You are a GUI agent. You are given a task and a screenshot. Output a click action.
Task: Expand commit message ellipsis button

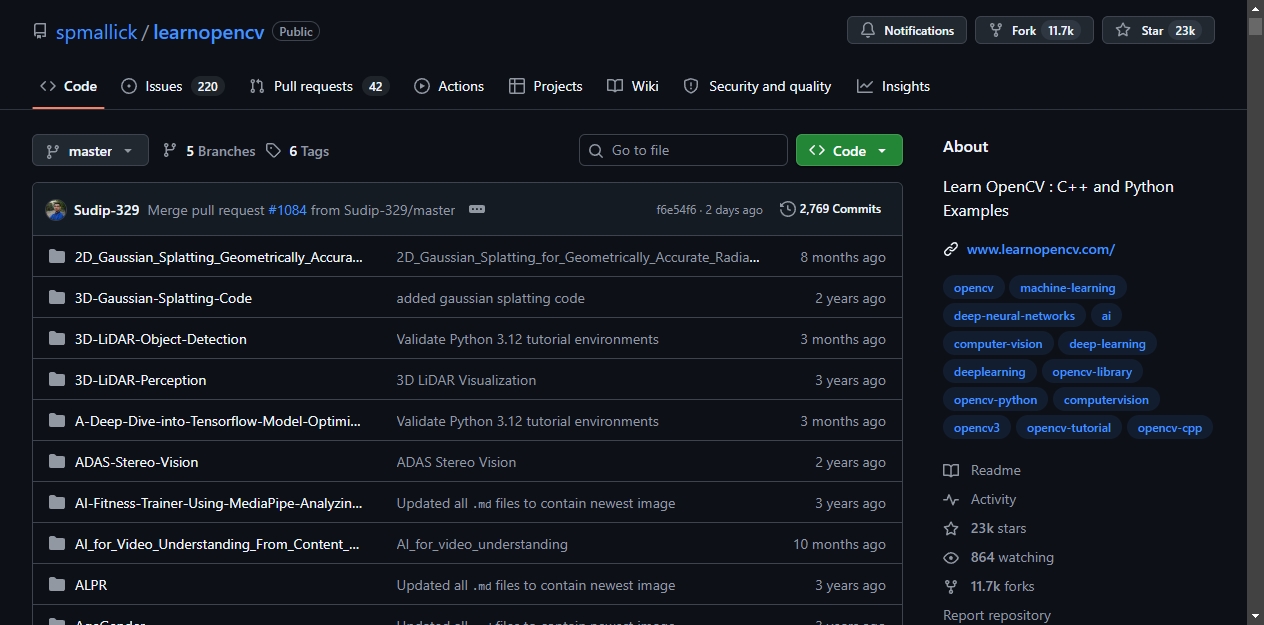(x=477, y=209)
